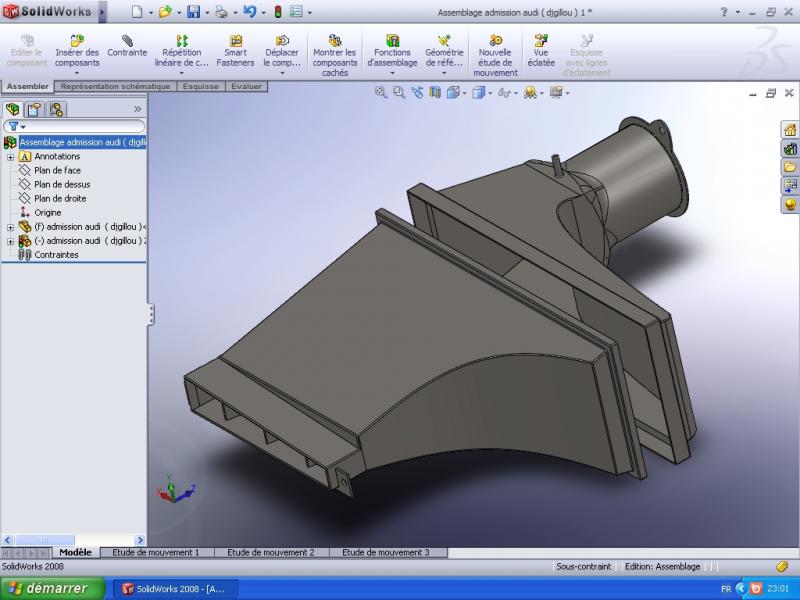Open a file using the Open folder icon
This screenshot has height=600, width=800.
(x=165, y=11)
